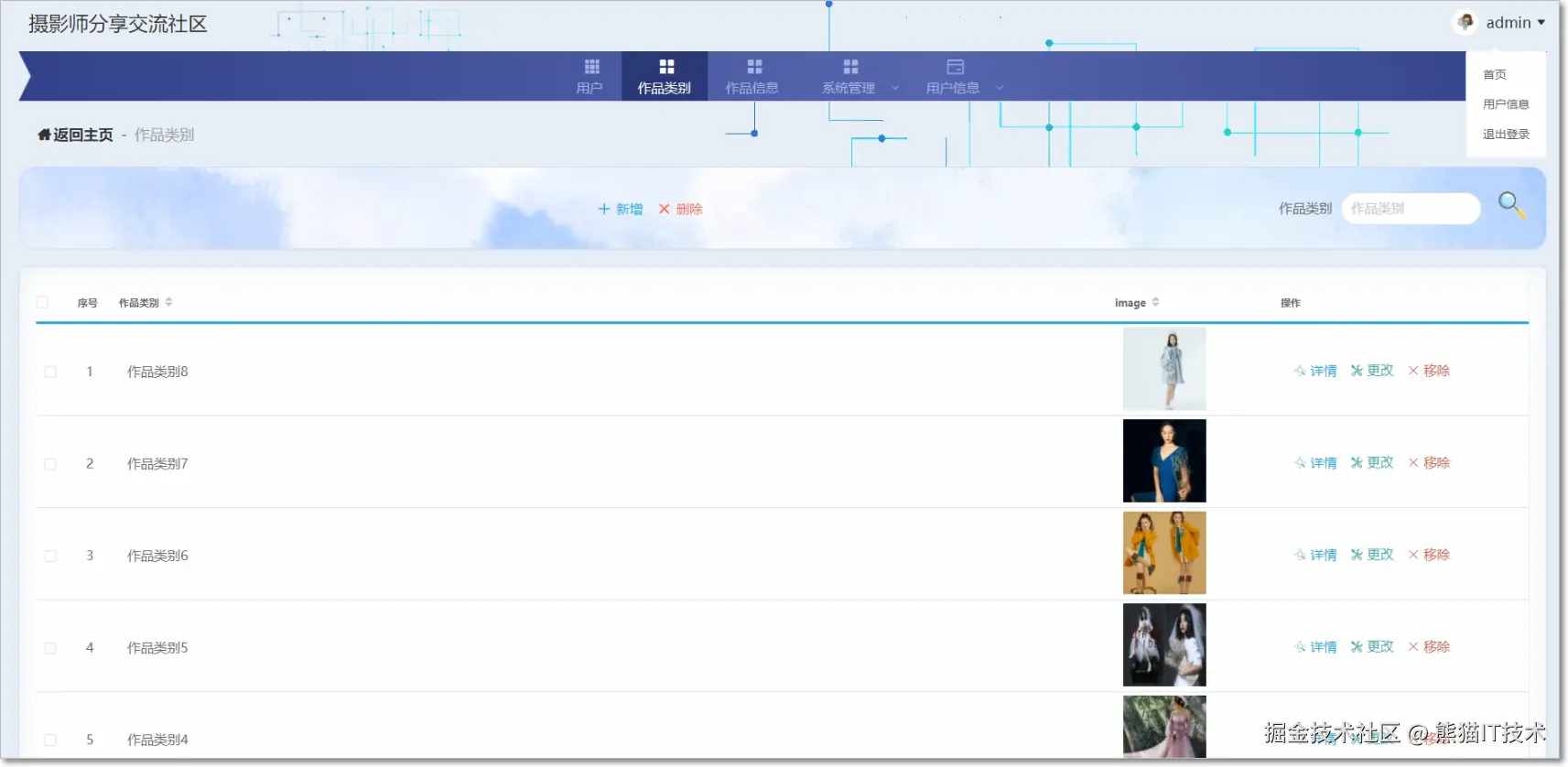Click 更改 for 作品类别6
The width and height of the screenshot is (1568, 767).
(x=1372, y=555)
